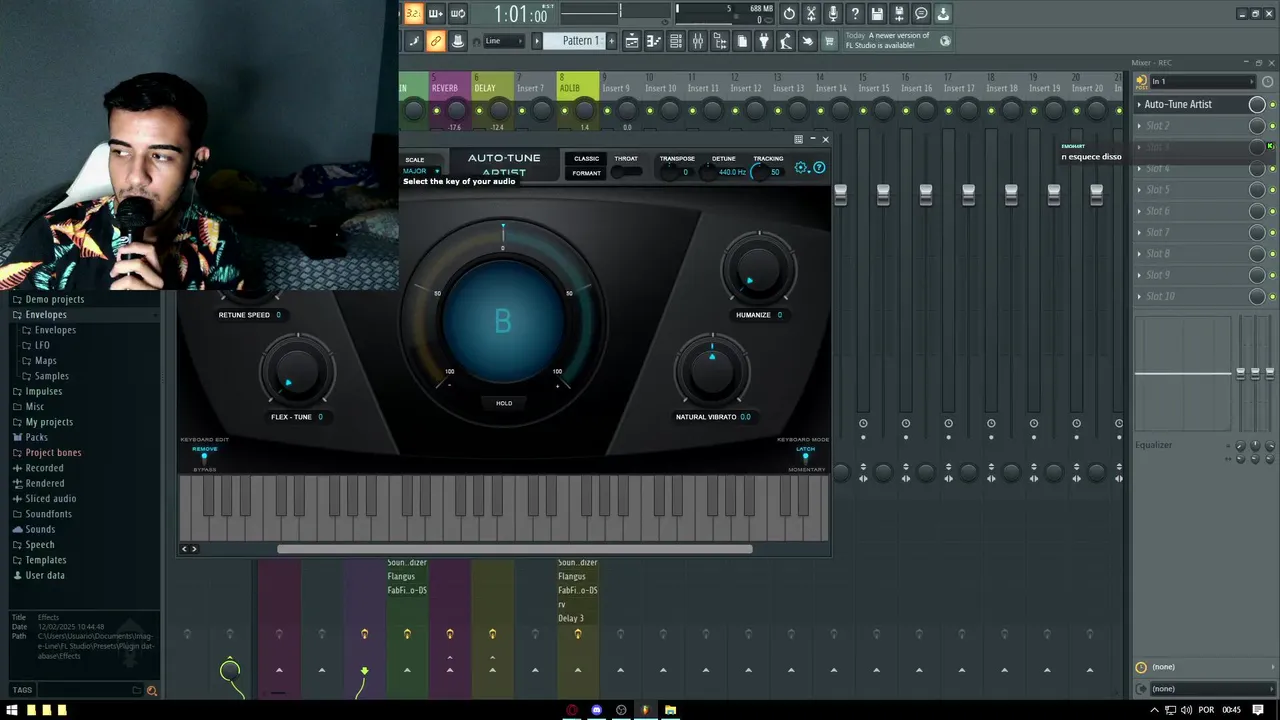Toggle the Throat switch in Auto-Tune
The image size is (1280, 720).
[x=626, y=172]
